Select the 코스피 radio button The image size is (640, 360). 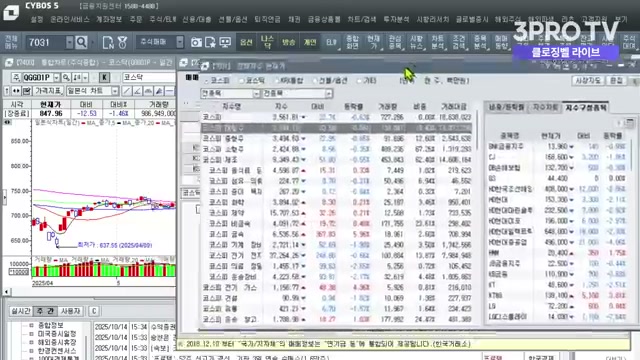(206, 81)
